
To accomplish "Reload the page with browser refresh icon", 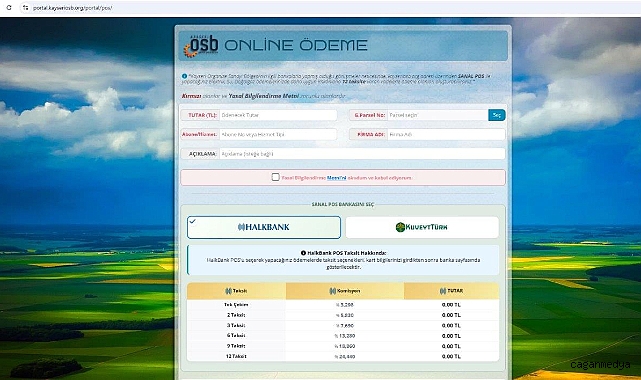I will tap(9, 7).
